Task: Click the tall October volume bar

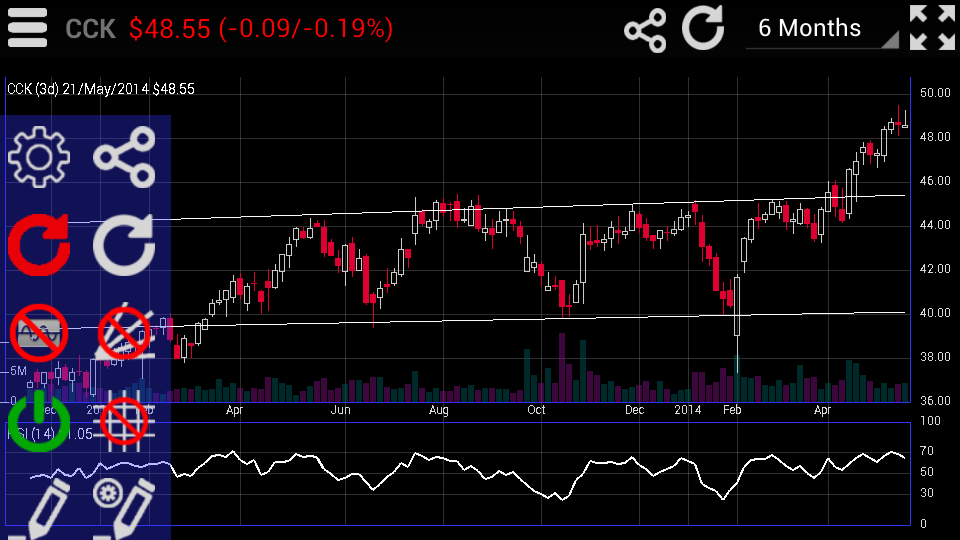Action: pos(561,367)
